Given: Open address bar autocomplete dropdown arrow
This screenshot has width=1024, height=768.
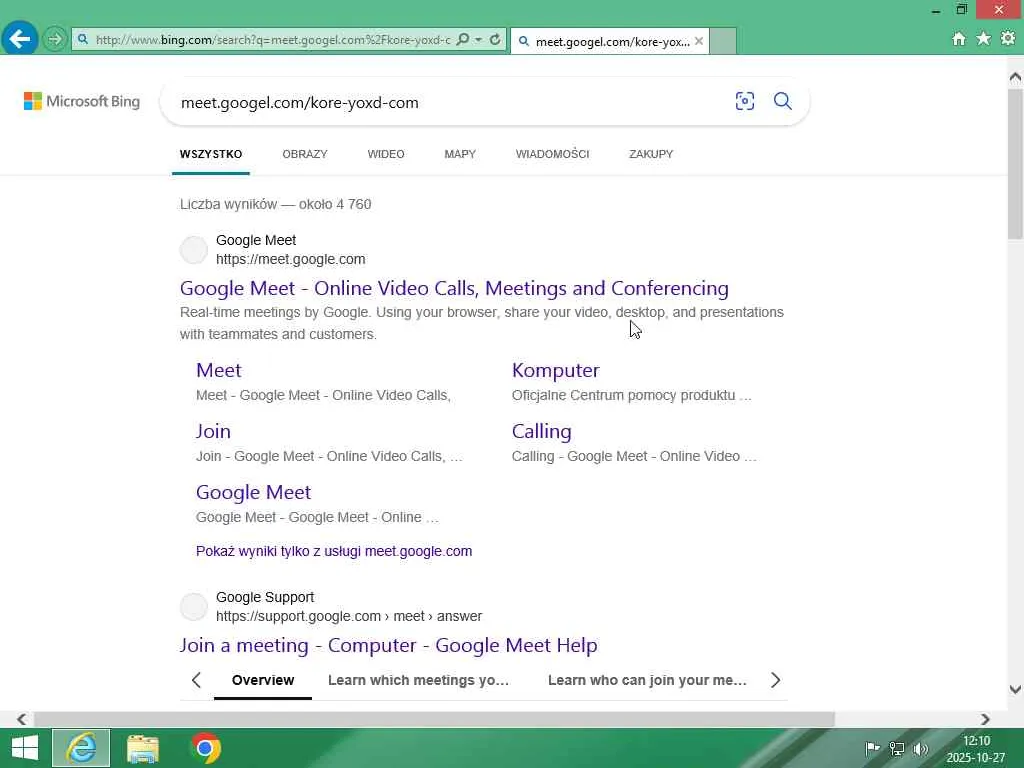Looking at the screenshot, I should click(479, 40).
